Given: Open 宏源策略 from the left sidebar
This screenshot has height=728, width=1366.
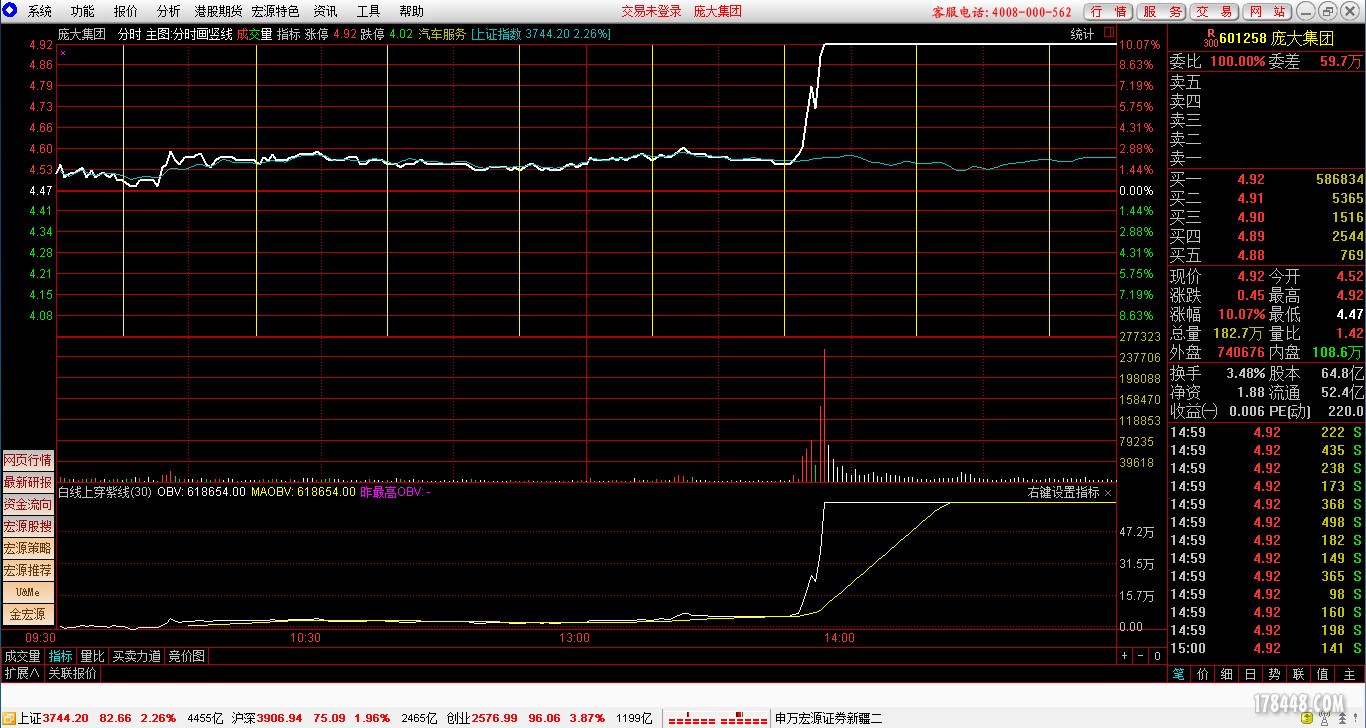Looking at the screenshot, I should click(28, 548).
